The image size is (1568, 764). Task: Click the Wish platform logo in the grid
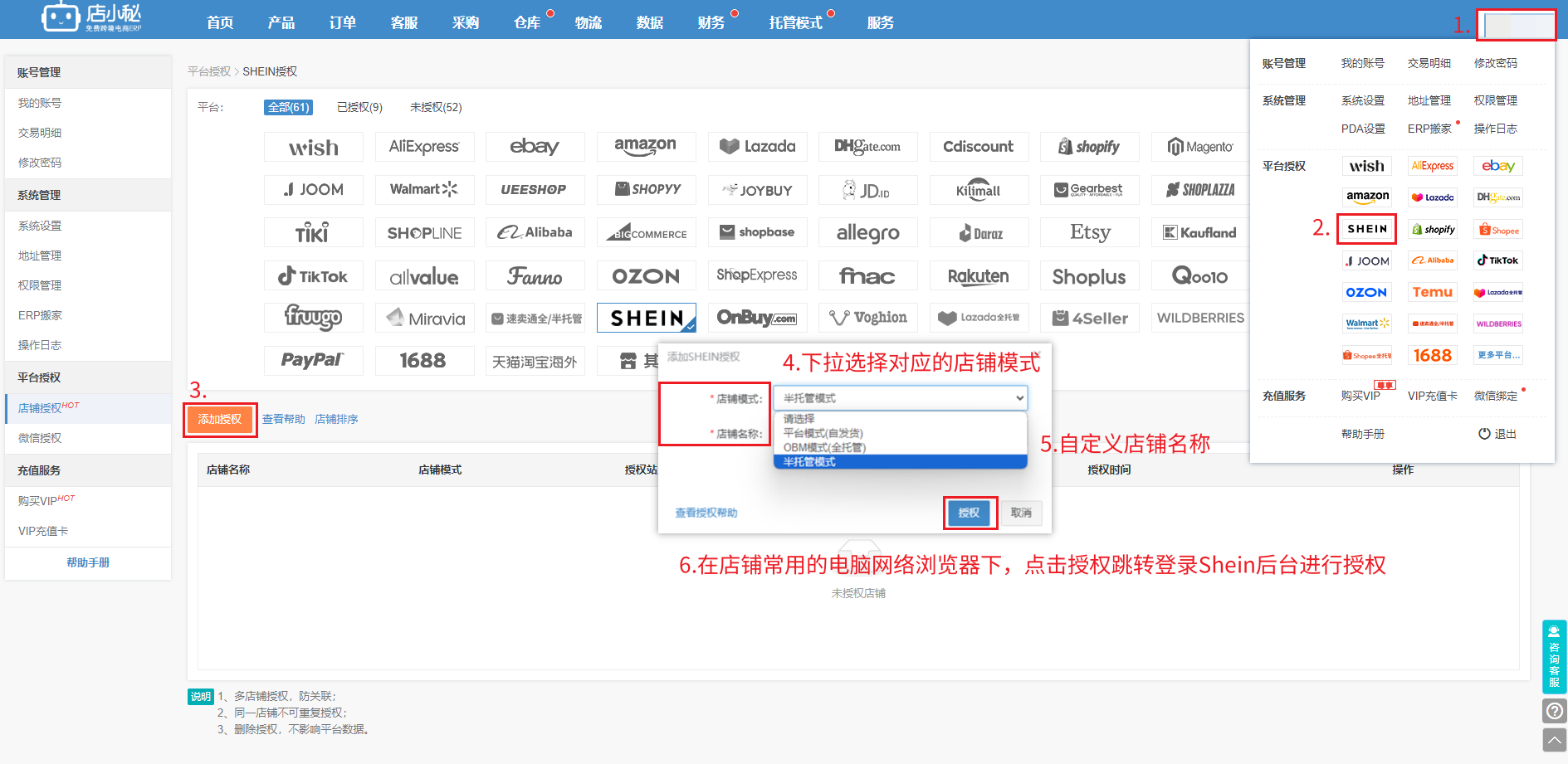(x=313, y=147)
